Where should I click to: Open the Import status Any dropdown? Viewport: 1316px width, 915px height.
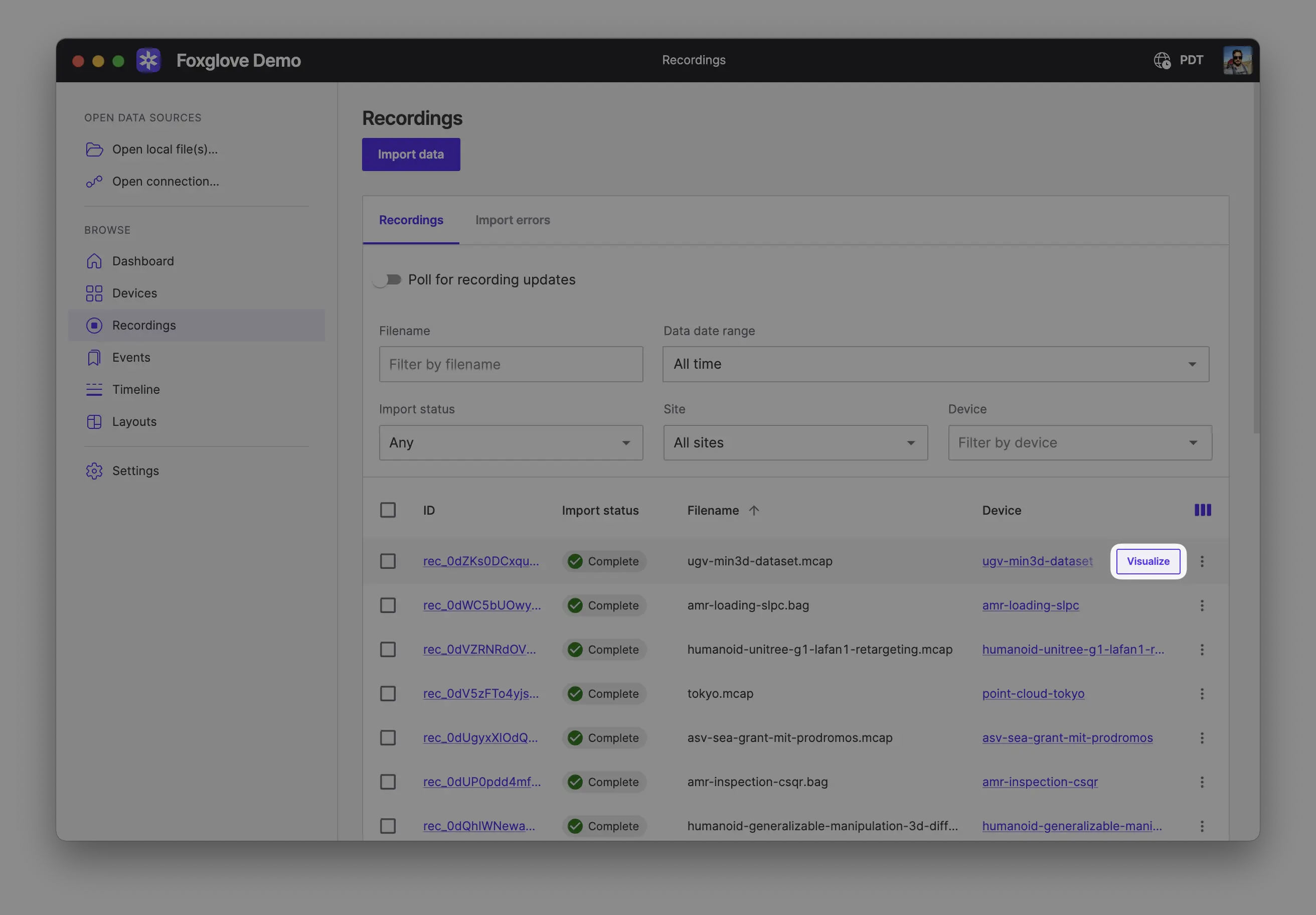[x=511, y=442]
